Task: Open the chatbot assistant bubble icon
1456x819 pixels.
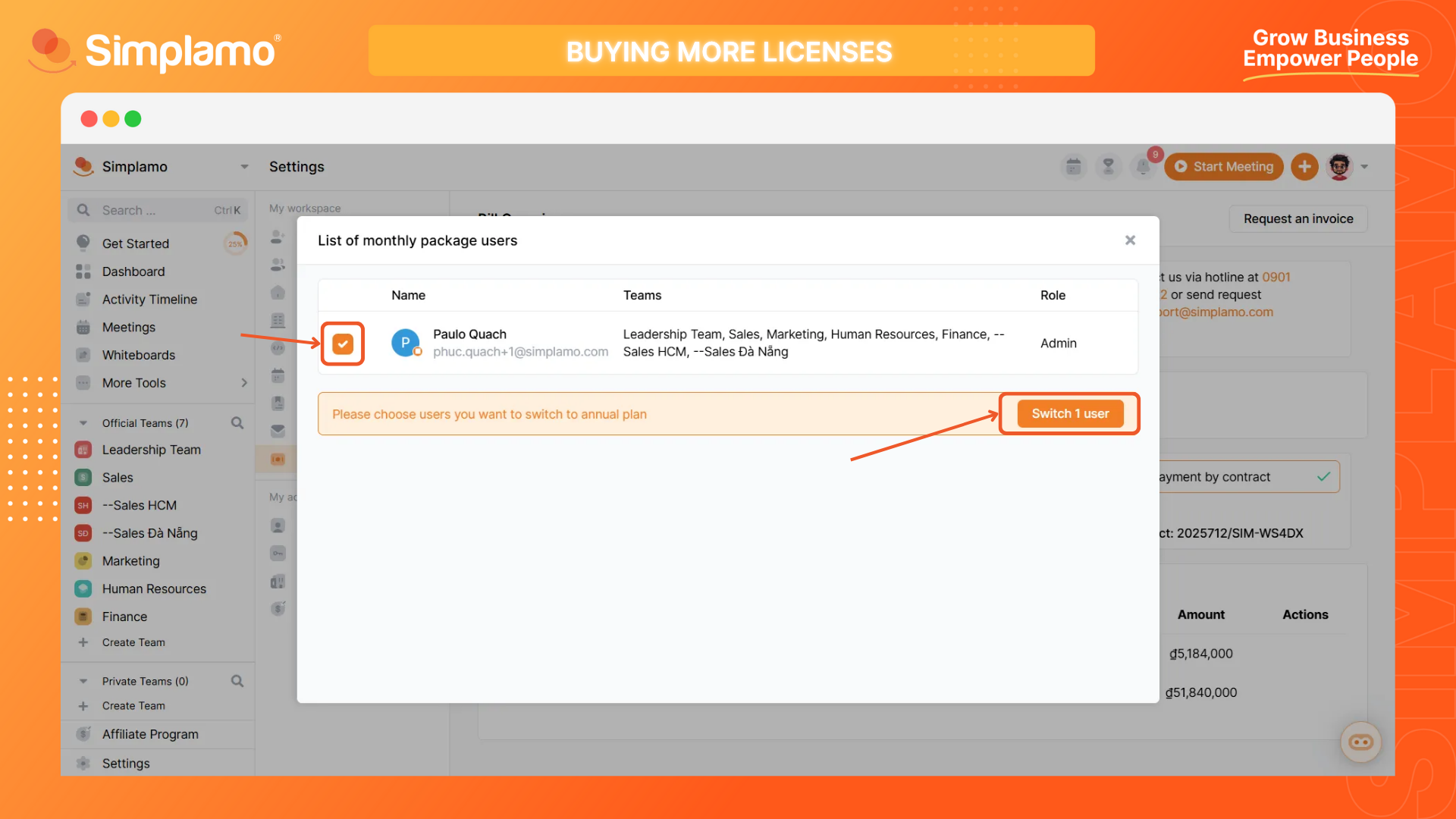Action: pyautogui.click(x=1360, y=742)
